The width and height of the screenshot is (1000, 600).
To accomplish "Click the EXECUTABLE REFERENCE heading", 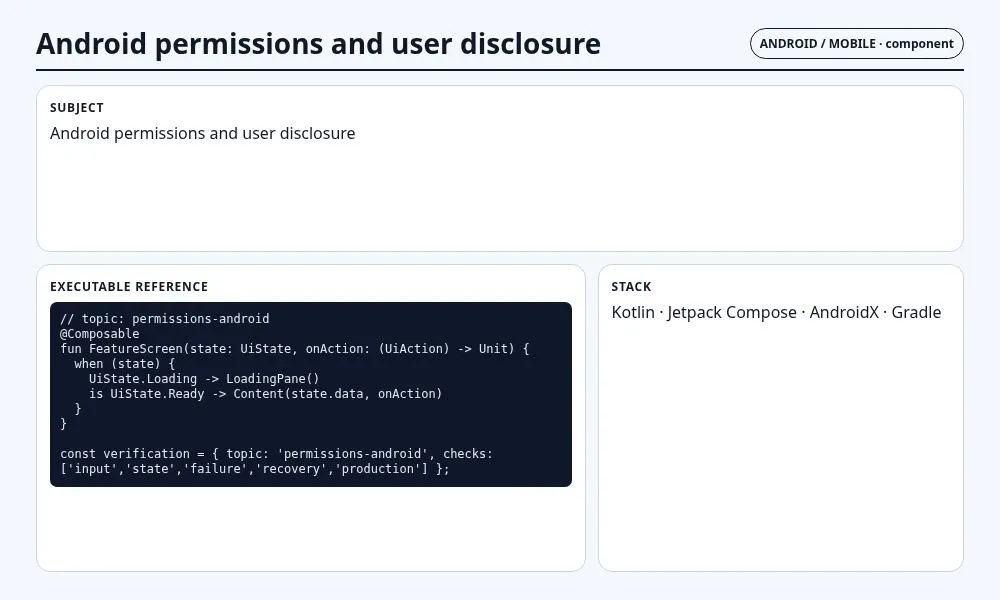I will point(129,287).
